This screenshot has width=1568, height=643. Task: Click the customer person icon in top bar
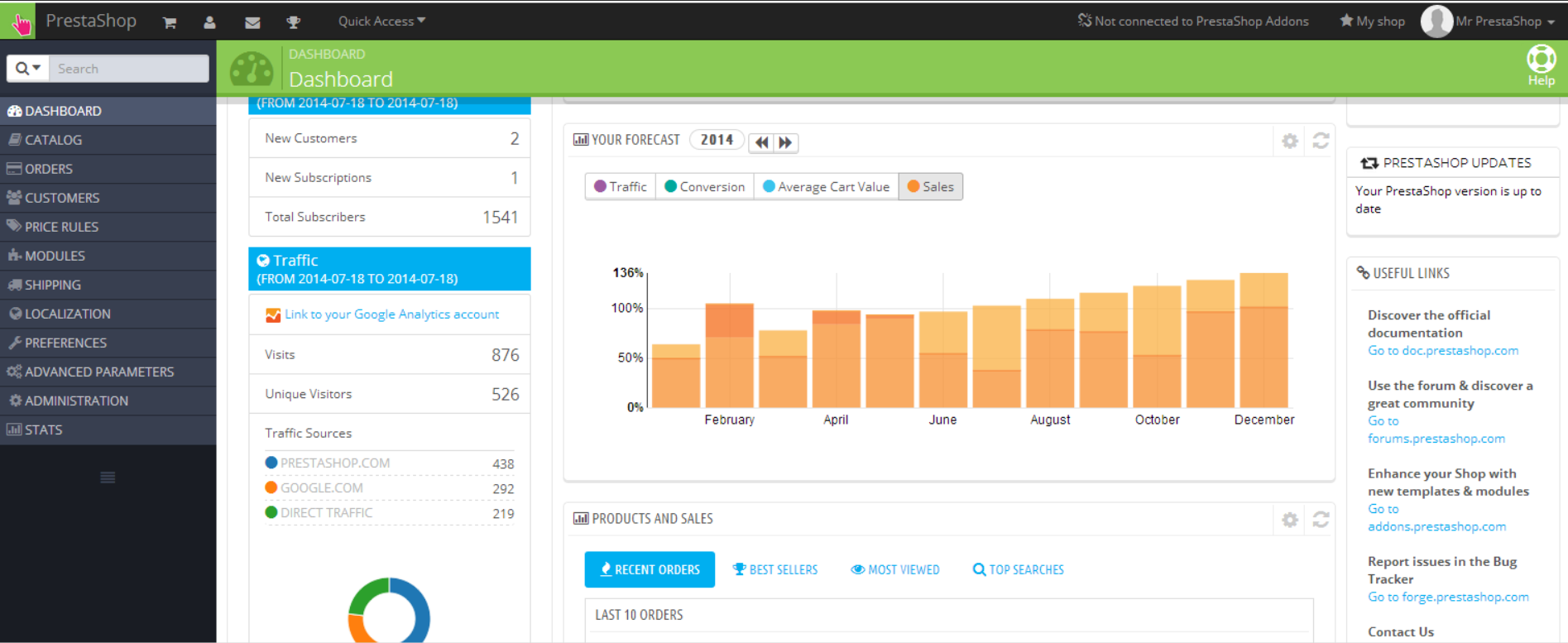click(x=209, y=22)
